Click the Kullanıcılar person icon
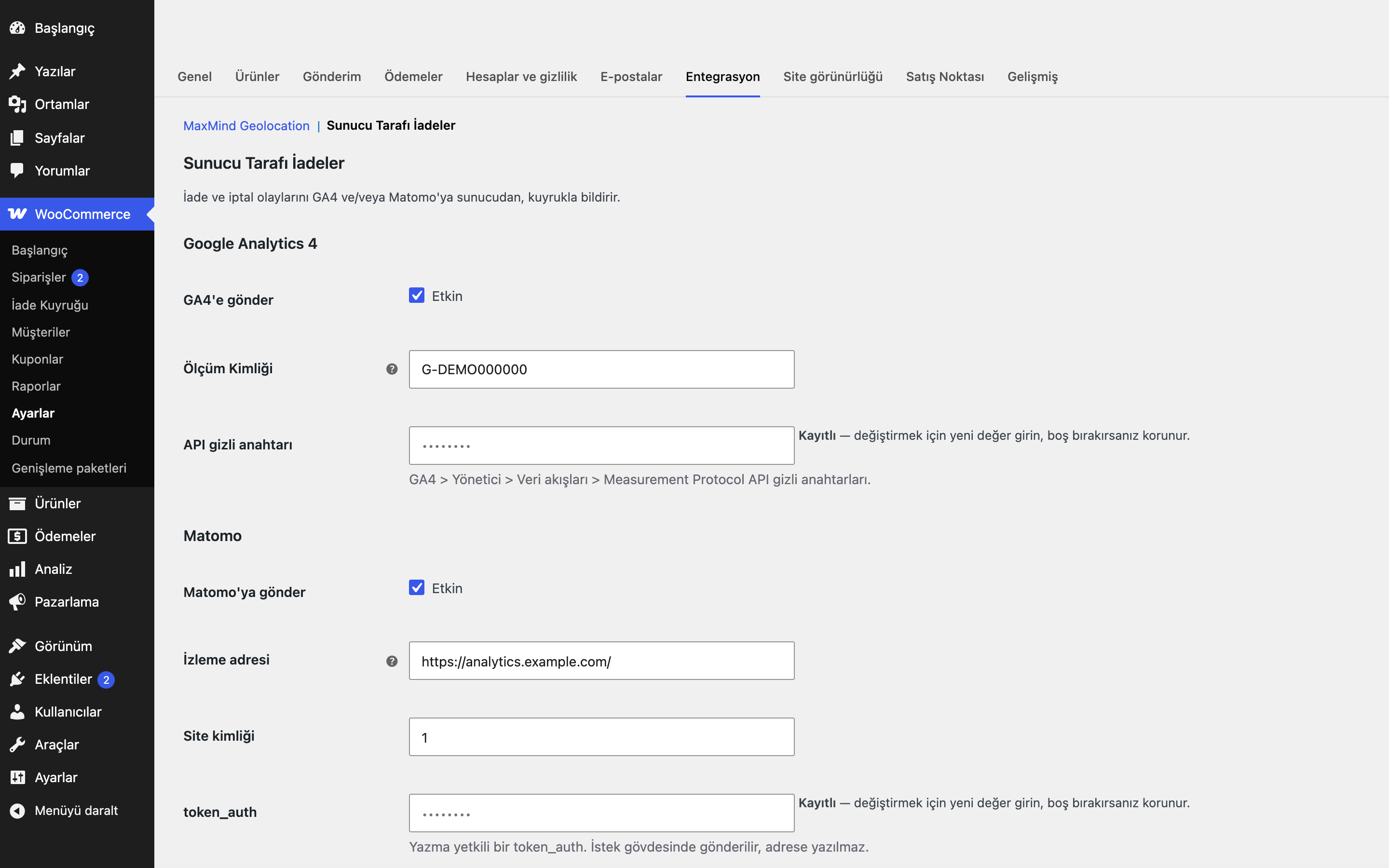The image size is (1389, 868). pyautogui.click(x=17, y=712)
